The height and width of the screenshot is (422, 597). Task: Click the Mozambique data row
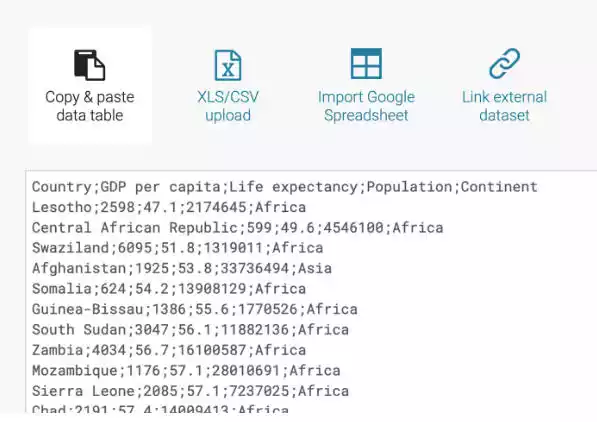186,371
